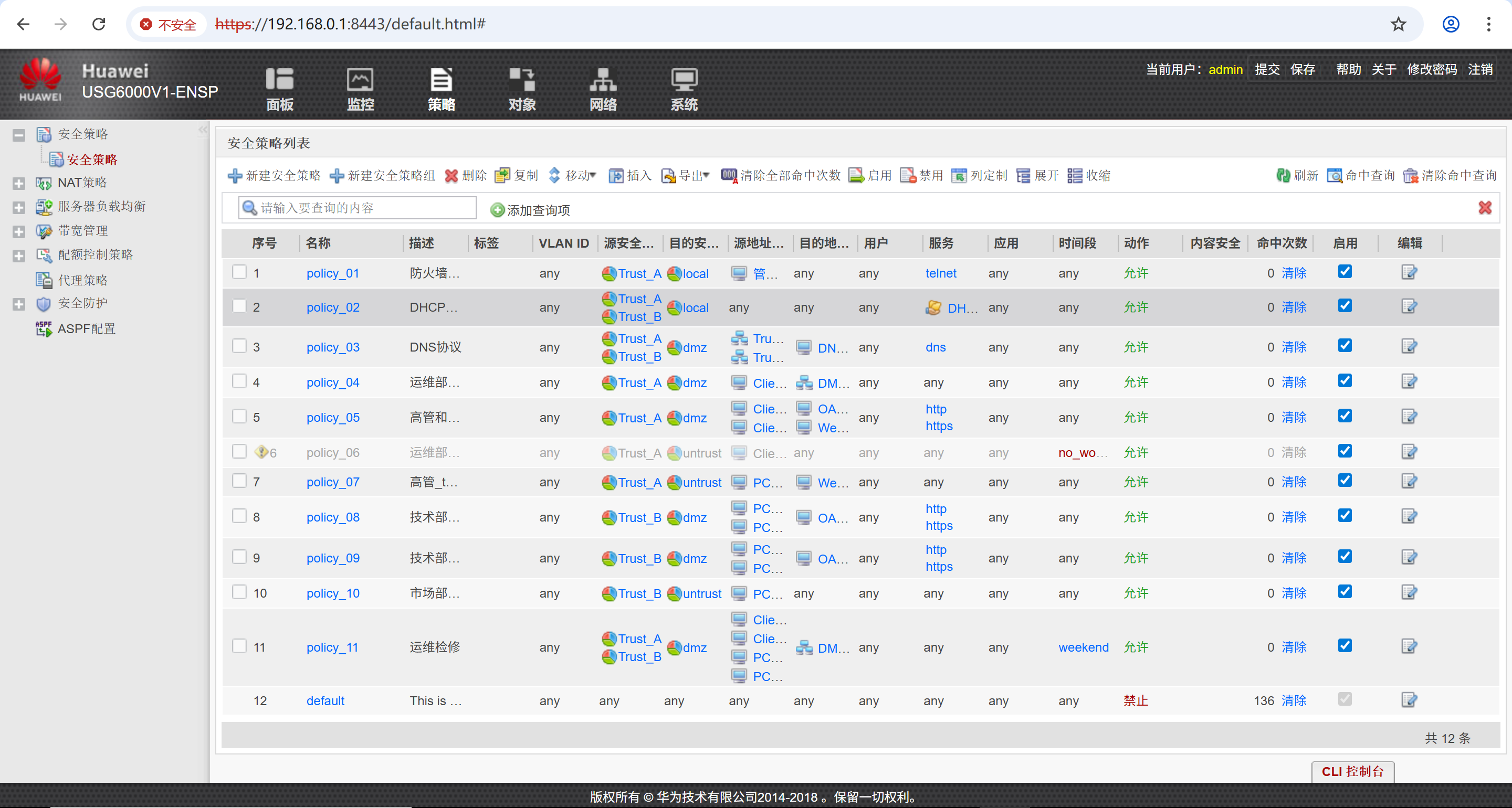This screenshot has height=808, width=1512.
Task: Click the column customize icon
Action: click(x=959, y=175)
